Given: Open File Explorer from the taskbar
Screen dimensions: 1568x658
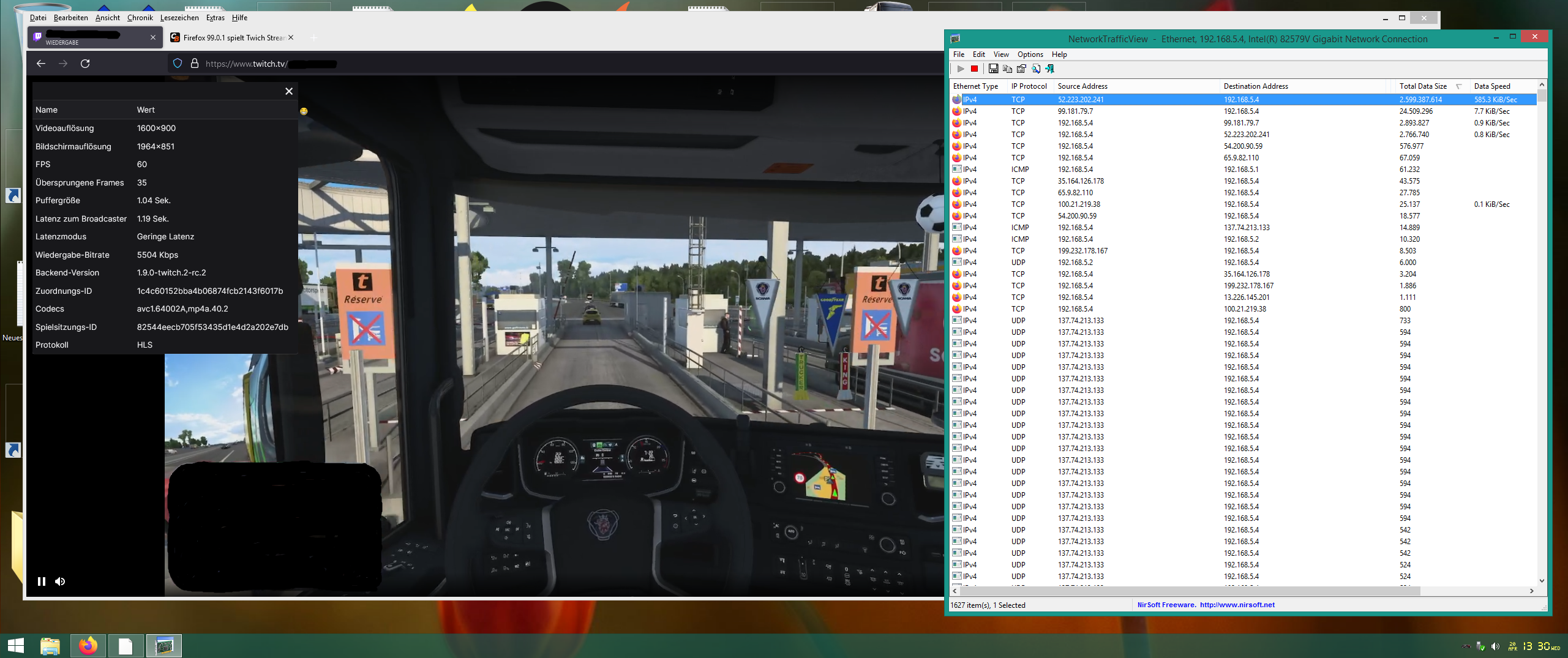Looking at the screenshot, I should coord(50,646).
